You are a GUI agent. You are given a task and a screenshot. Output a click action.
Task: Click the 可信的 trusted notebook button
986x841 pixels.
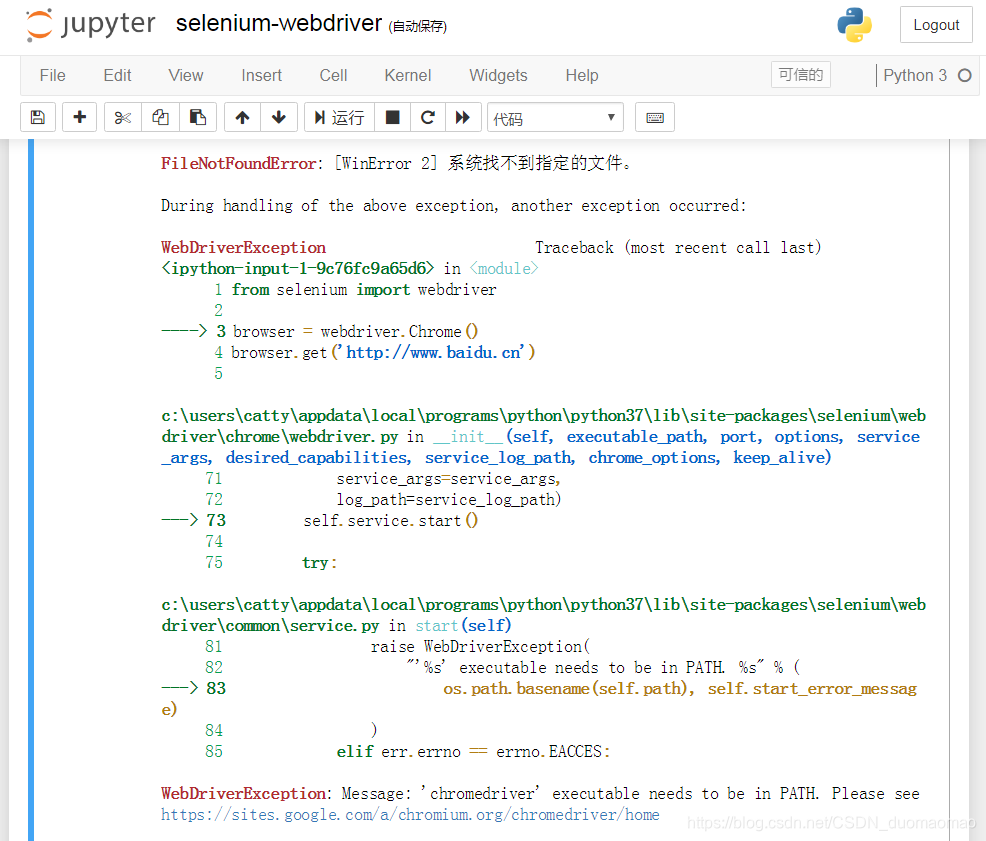[800, 75]
